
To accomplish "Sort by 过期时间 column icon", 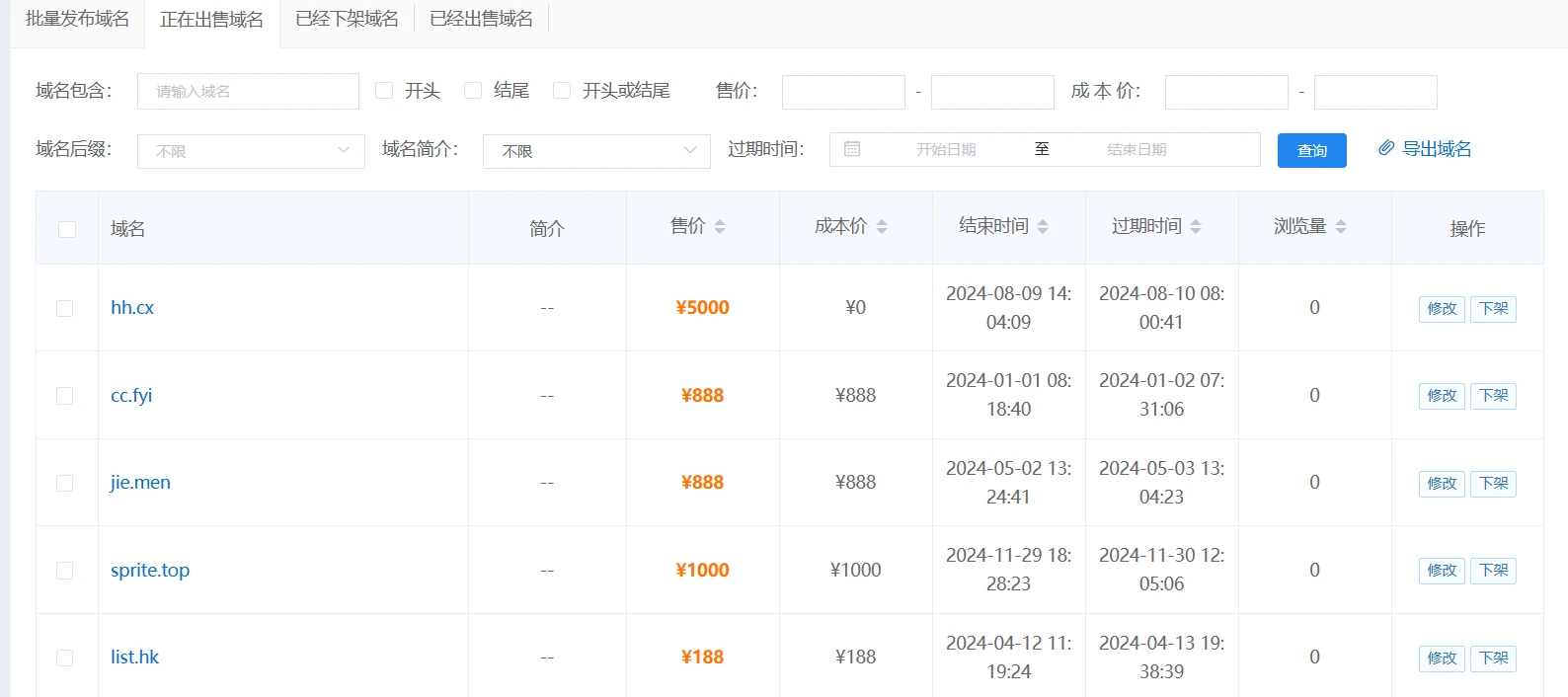I will click(1196, 227).
